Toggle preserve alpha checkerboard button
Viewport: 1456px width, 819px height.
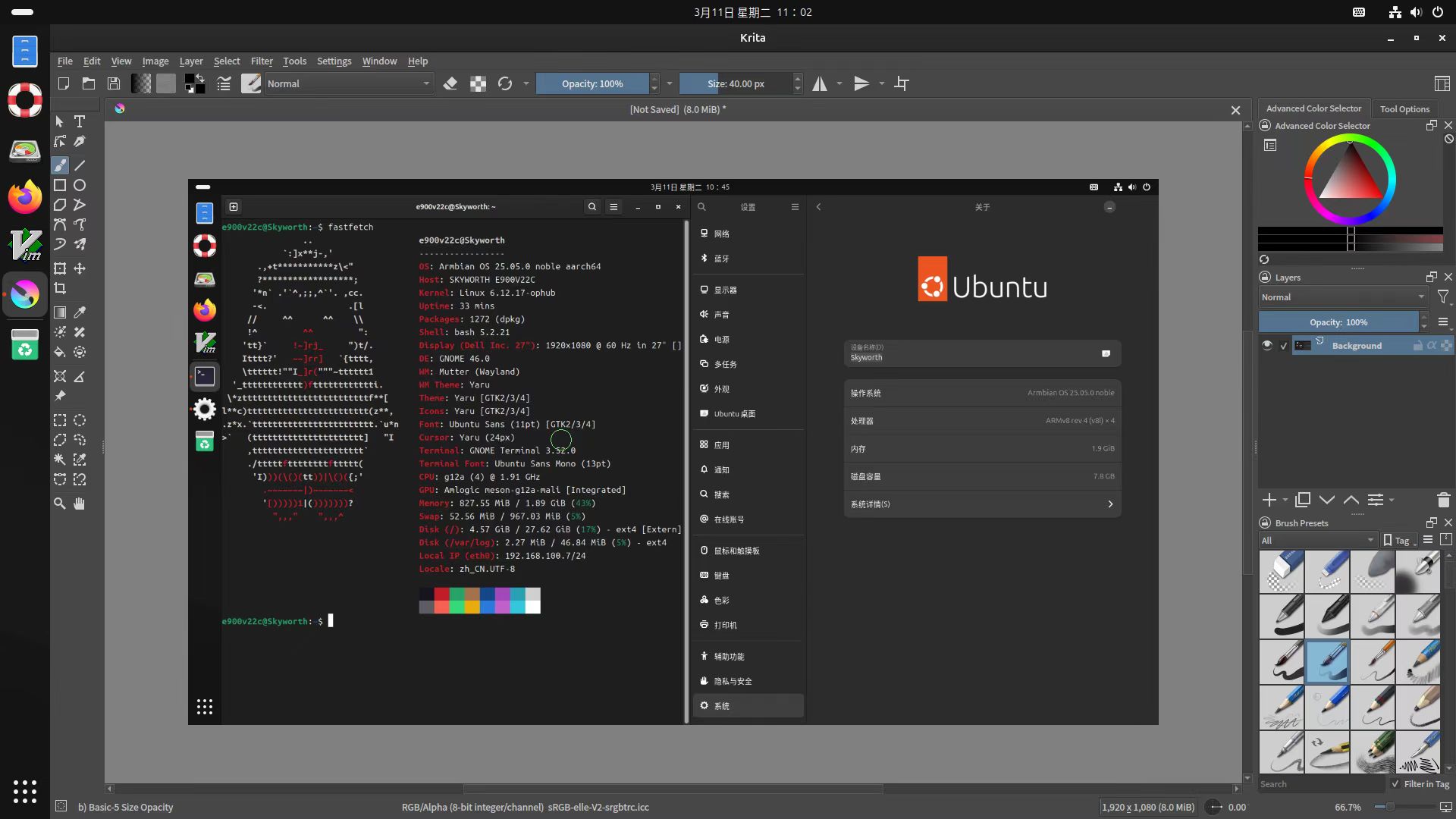(478, 83)
